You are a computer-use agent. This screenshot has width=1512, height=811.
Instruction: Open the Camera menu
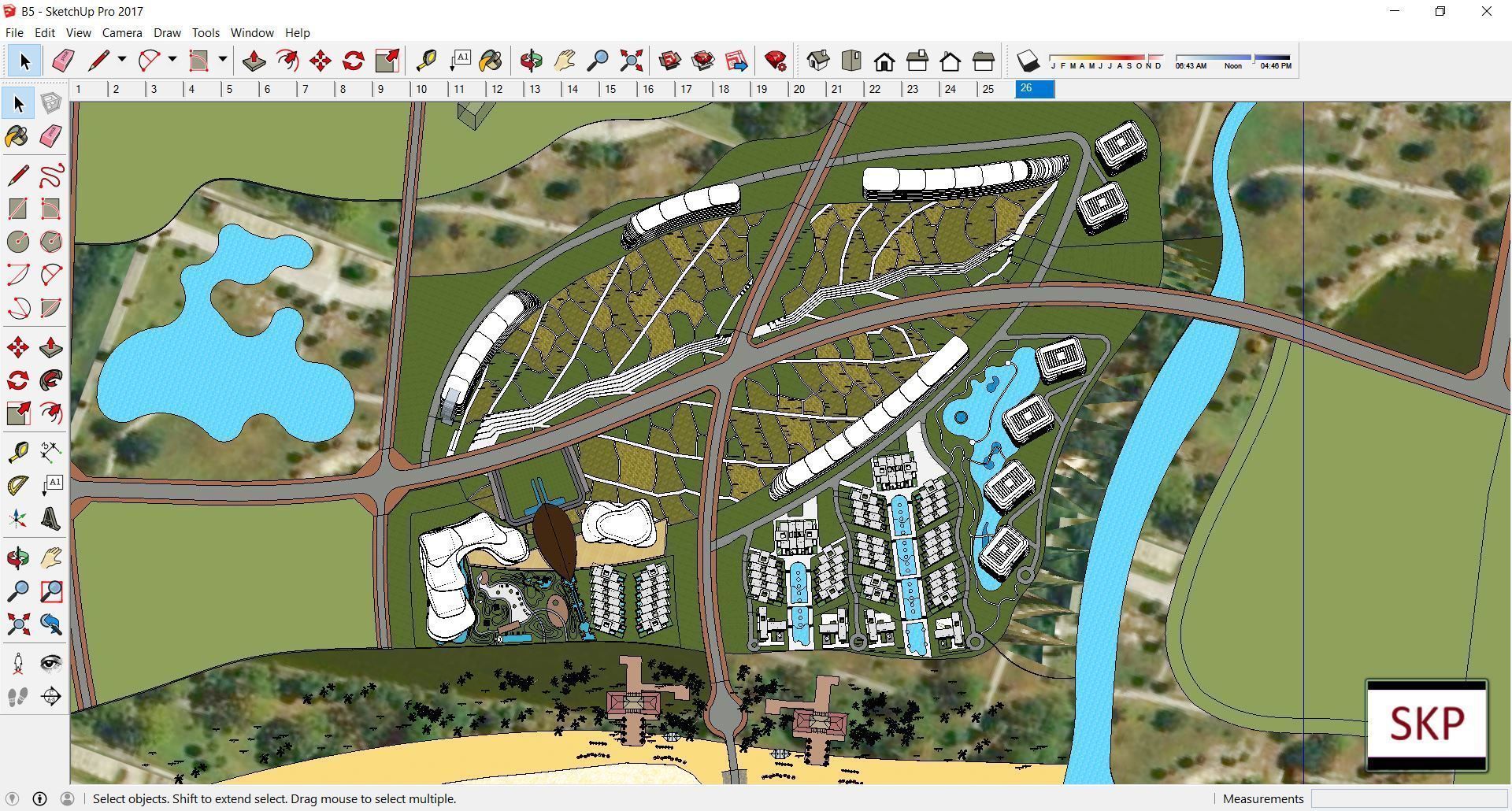click(x=122, y=32)
